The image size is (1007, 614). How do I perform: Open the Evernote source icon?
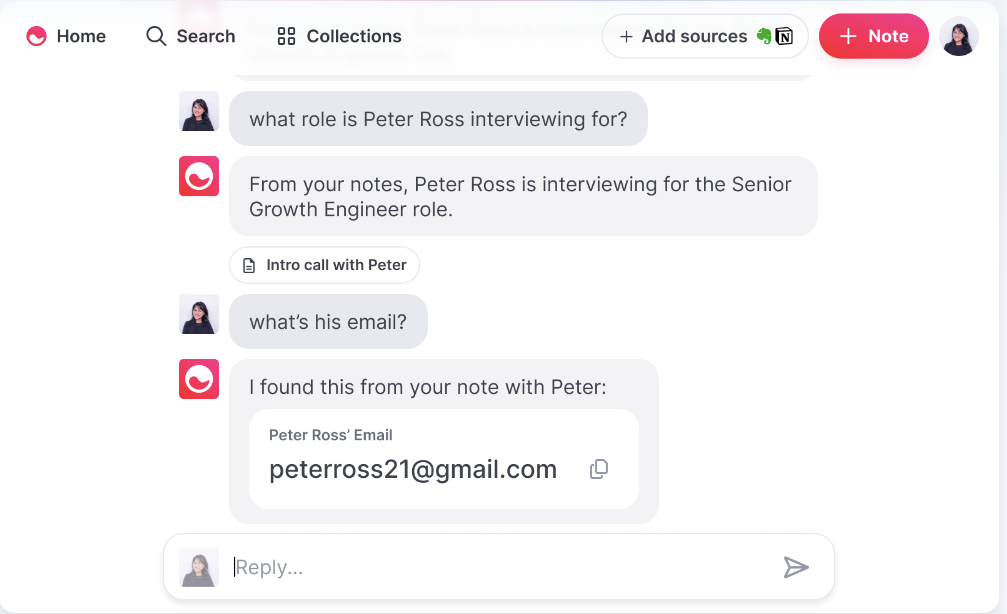[x=764, y=36]
